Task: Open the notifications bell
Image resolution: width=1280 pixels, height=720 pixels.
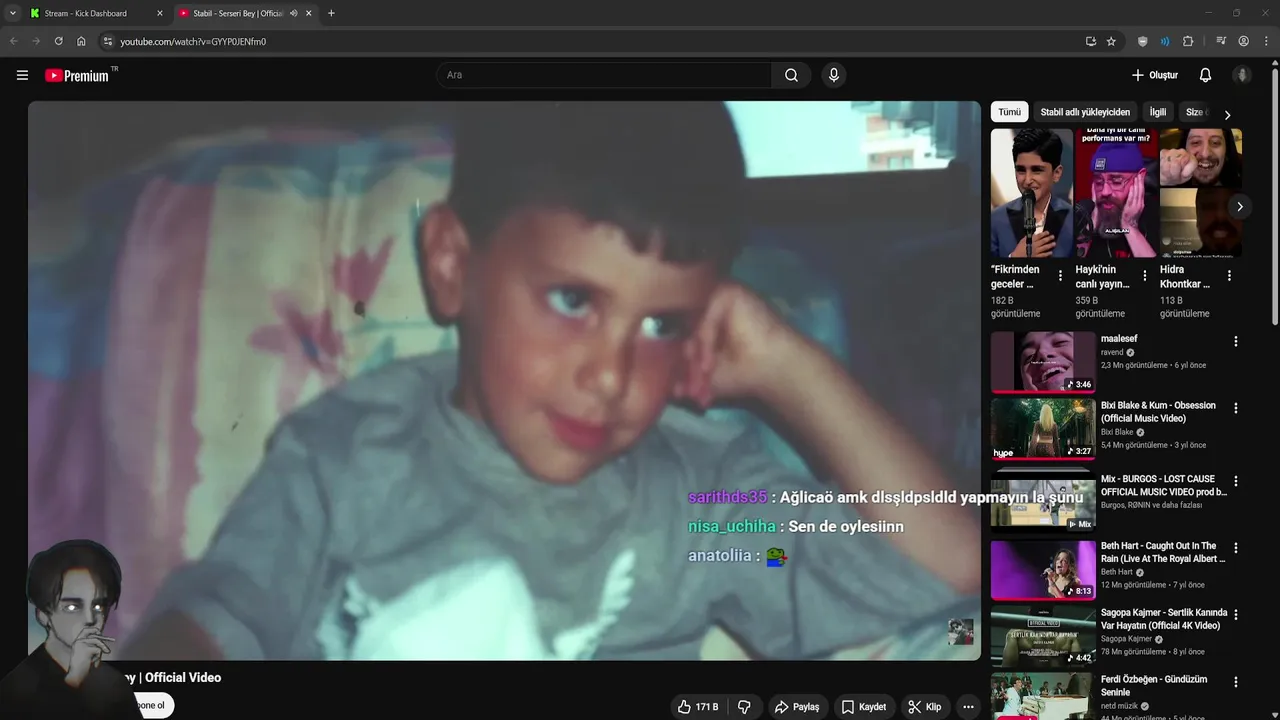Action: click(1205, 75)
